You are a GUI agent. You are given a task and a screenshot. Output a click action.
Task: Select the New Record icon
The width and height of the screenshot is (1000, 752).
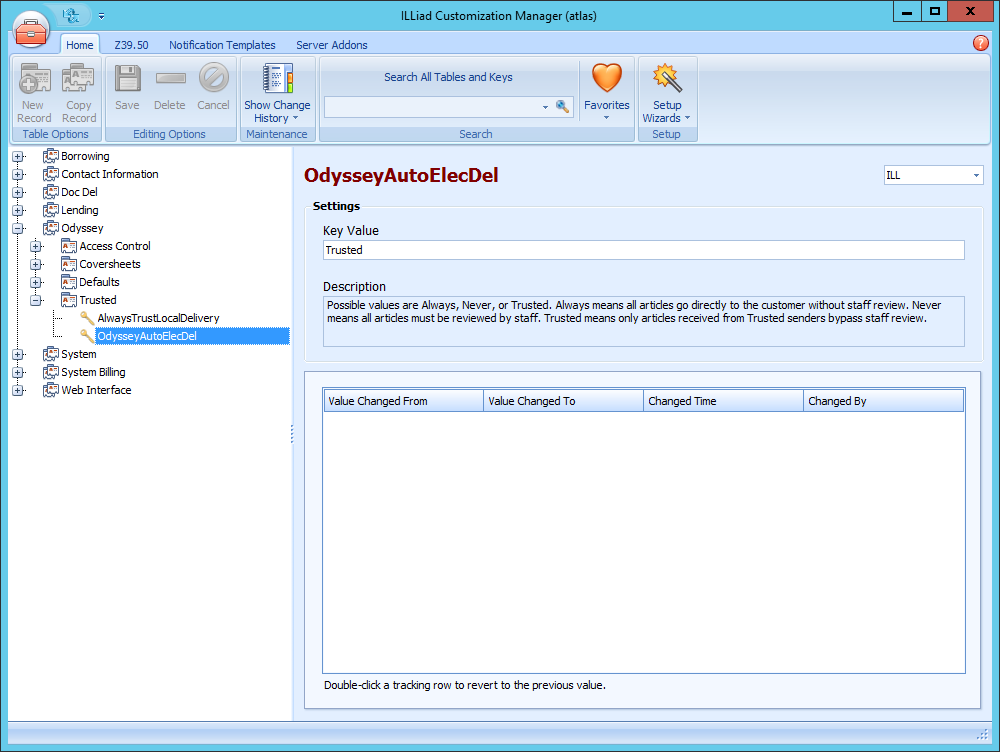[34, 77]
